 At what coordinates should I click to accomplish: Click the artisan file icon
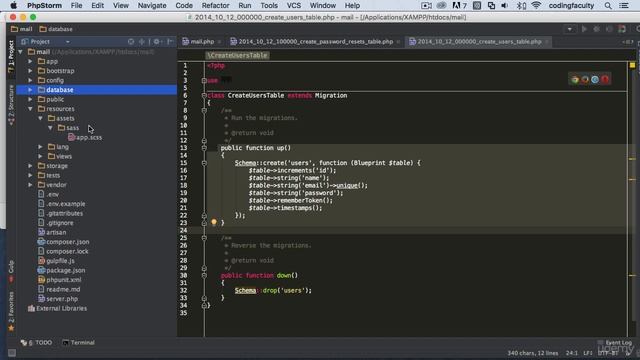(41, 232)
